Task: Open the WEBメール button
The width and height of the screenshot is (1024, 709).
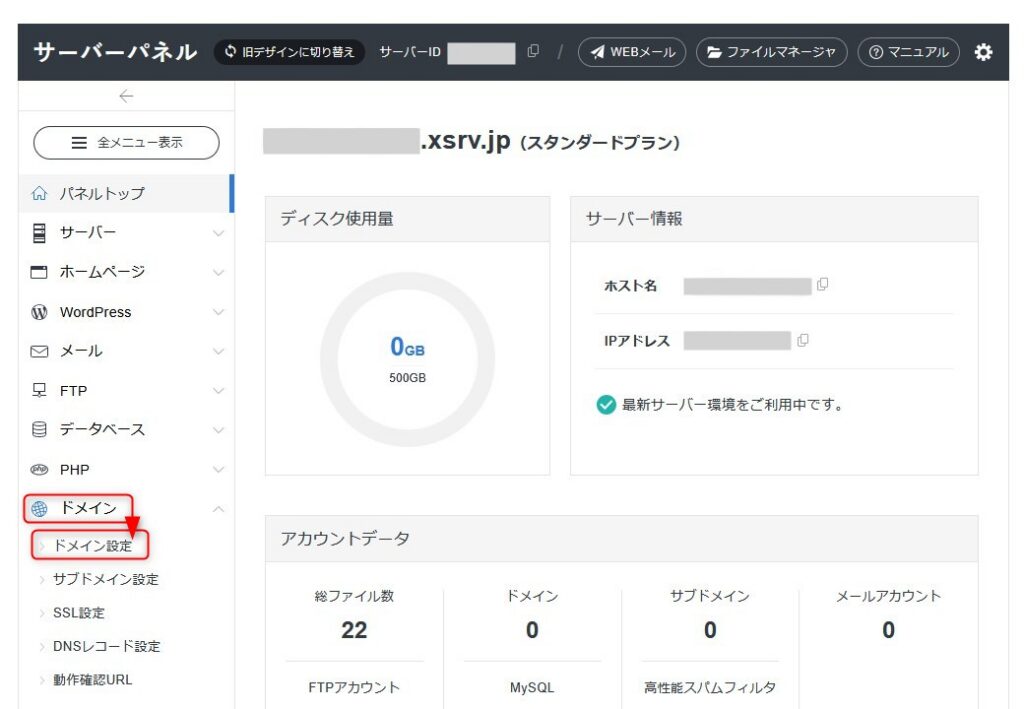Action: pyautogui.click(x=632, y=52)
